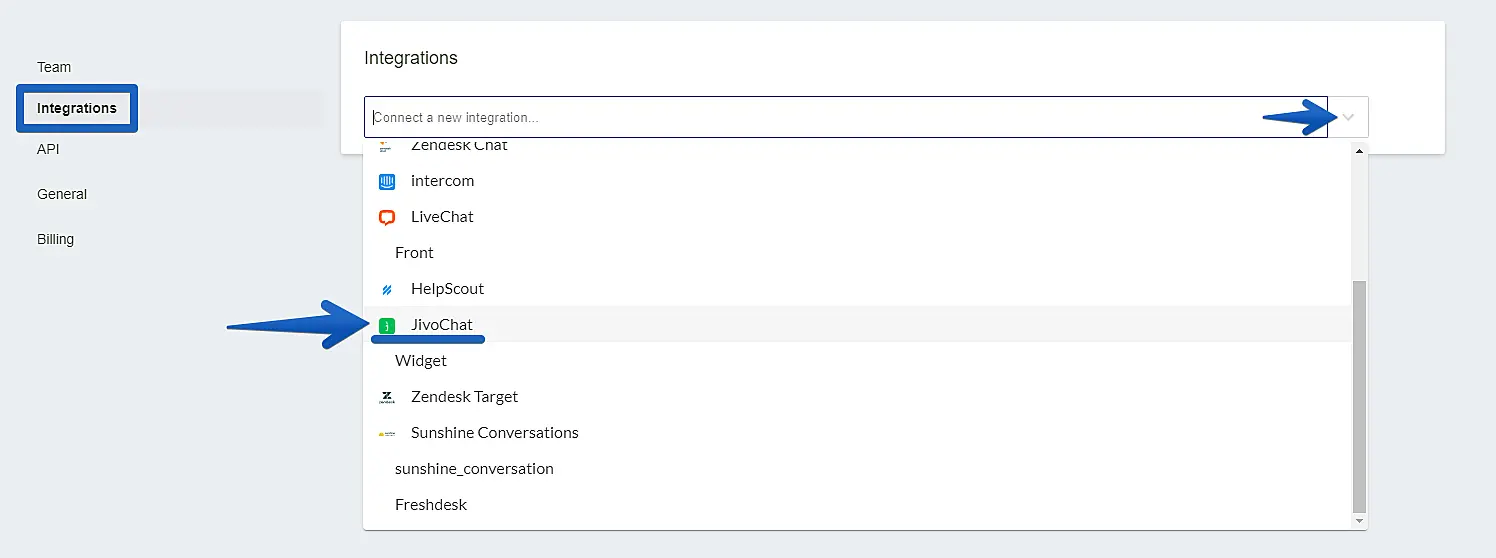Click the Zendesk Target logo icon
1496x558 pixels.
(x=387, y=397)
